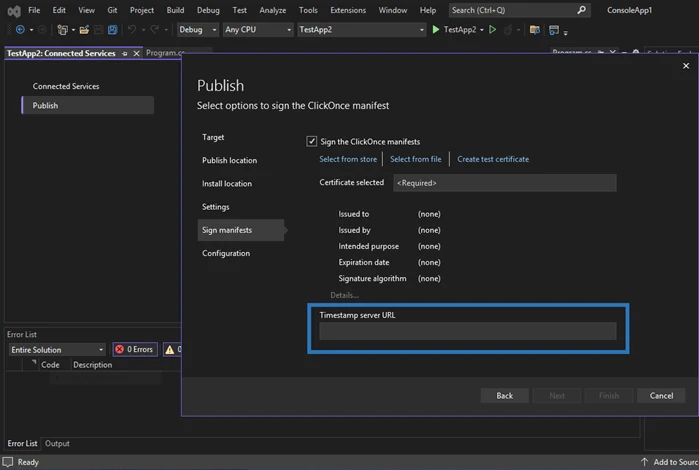Viewport: 699px width, 470px height.
Task: Click the Start Without Debugging icon
Action: pyautogui.click(x=492, y=30)
